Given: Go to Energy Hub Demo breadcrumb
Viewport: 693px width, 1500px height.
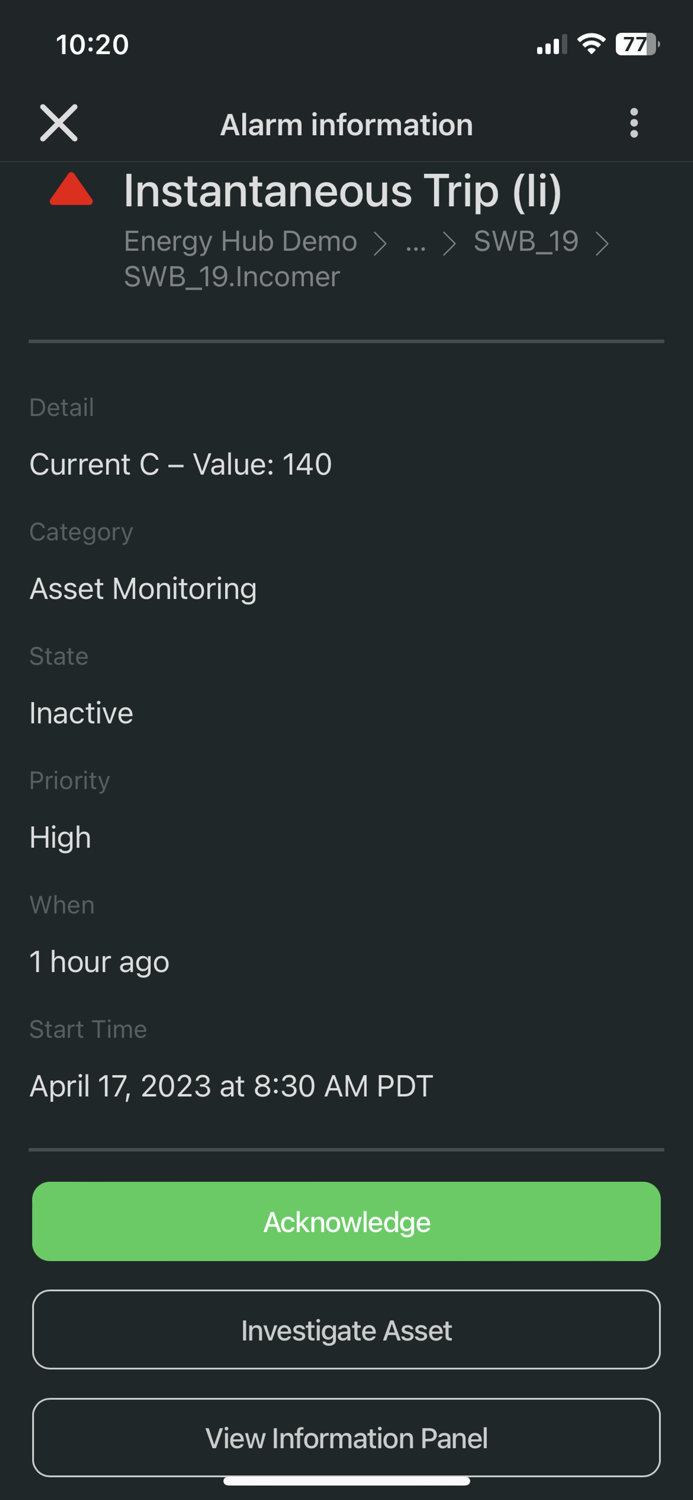Looking at the screenshot, I should tap(240, 242).
